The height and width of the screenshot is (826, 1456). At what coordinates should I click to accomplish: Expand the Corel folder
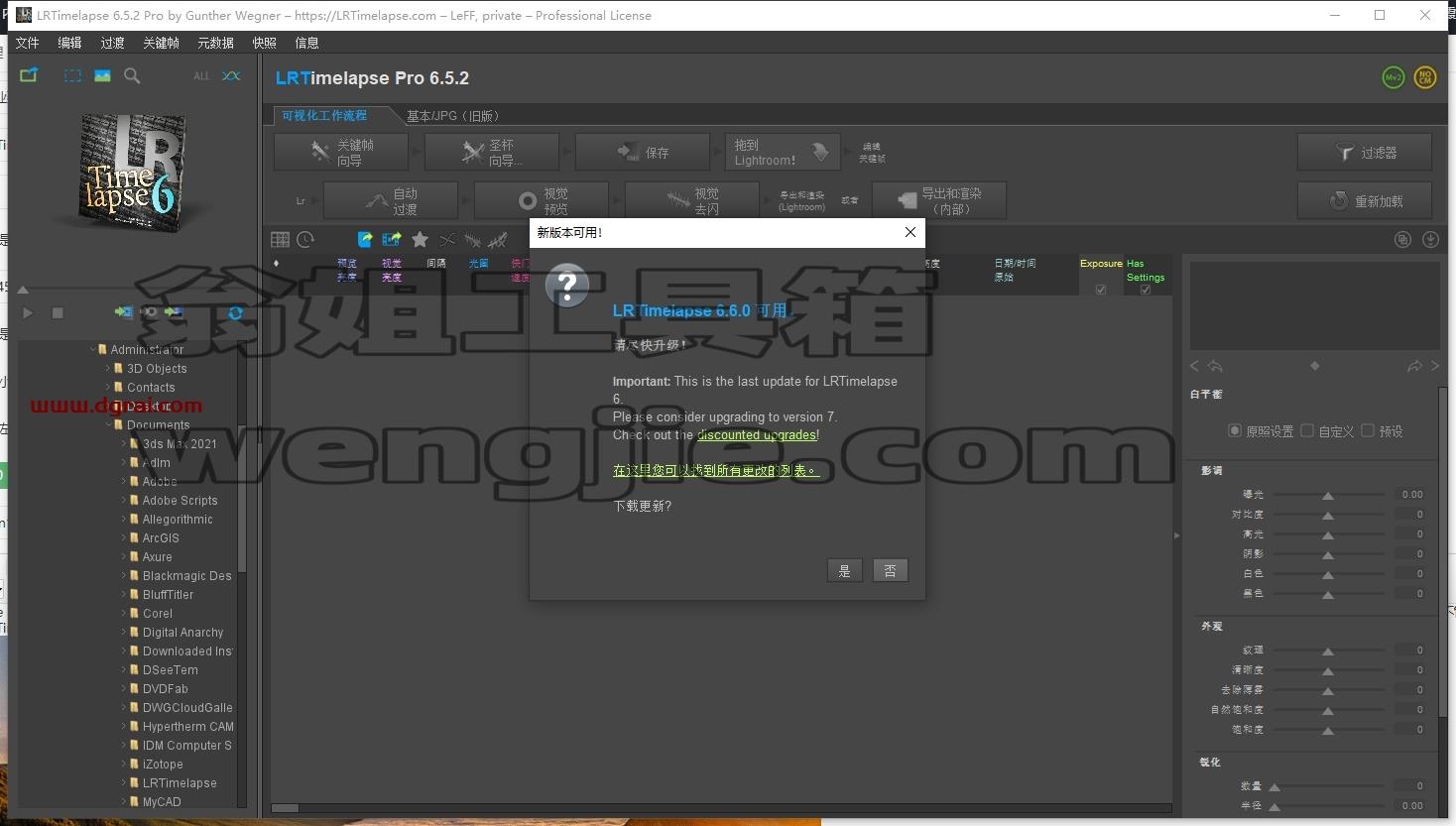[124, 613]
